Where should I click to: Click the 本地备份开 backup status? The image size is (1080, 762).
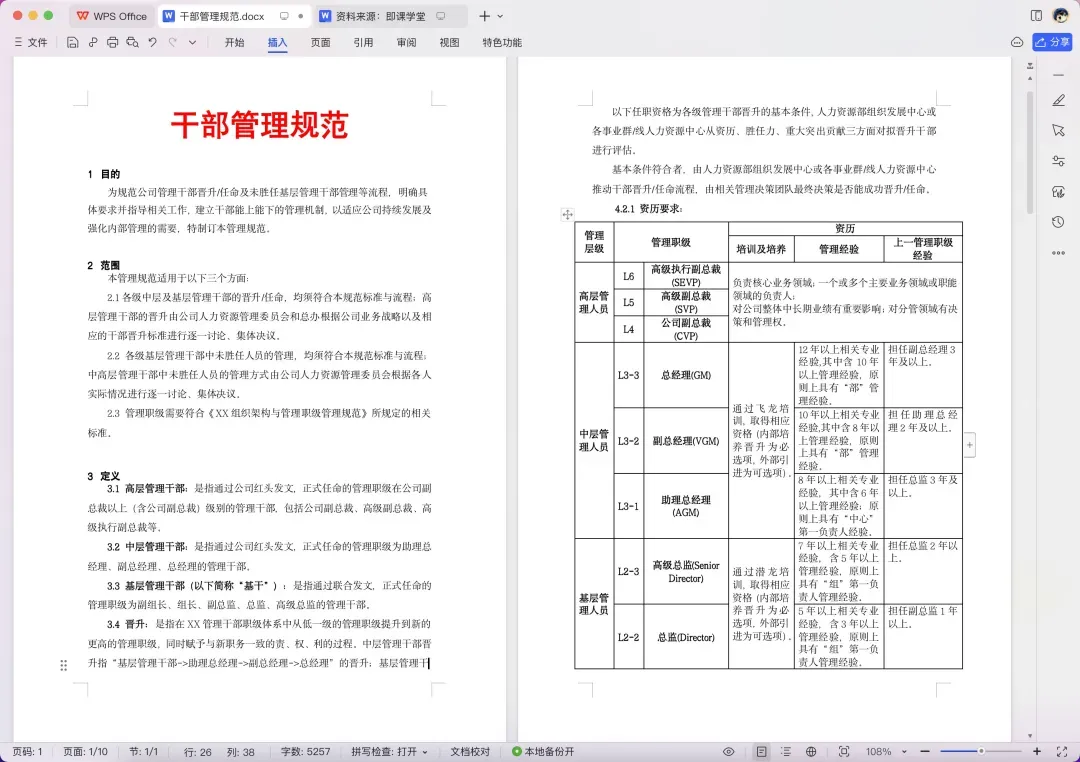coord(543,751)
